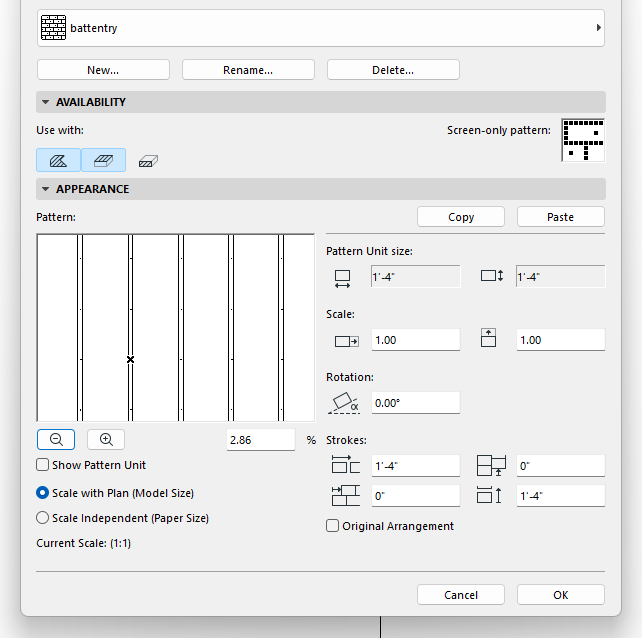Click the zoom percentage field 2.86
The image size is (642, 638).
[x=261, y=440]
